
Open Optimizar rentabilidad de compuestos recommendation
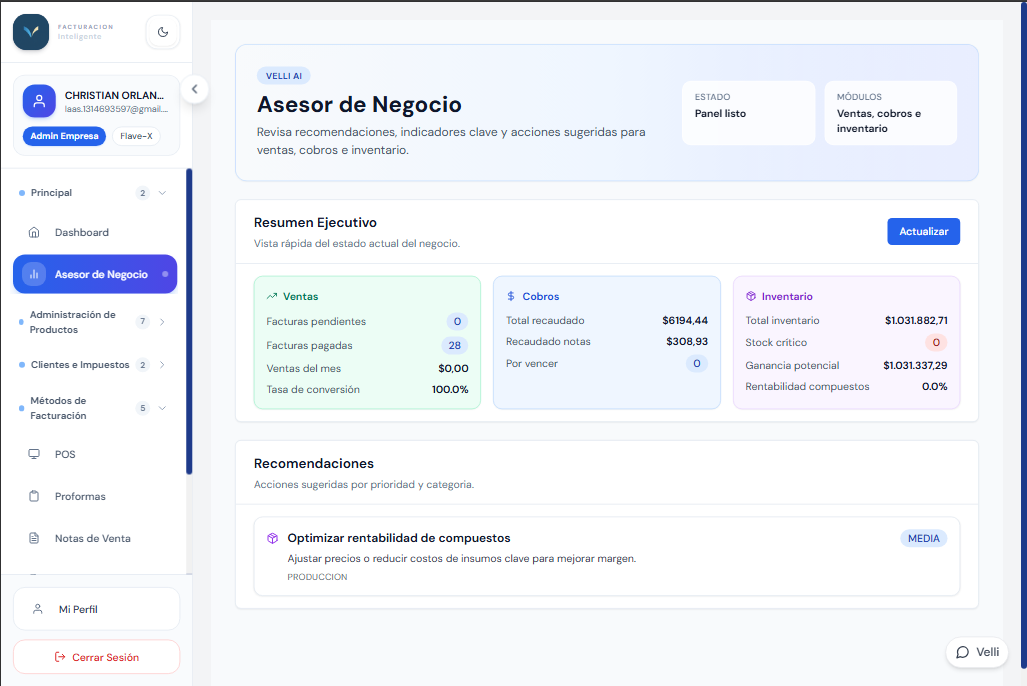click(607, 556)
